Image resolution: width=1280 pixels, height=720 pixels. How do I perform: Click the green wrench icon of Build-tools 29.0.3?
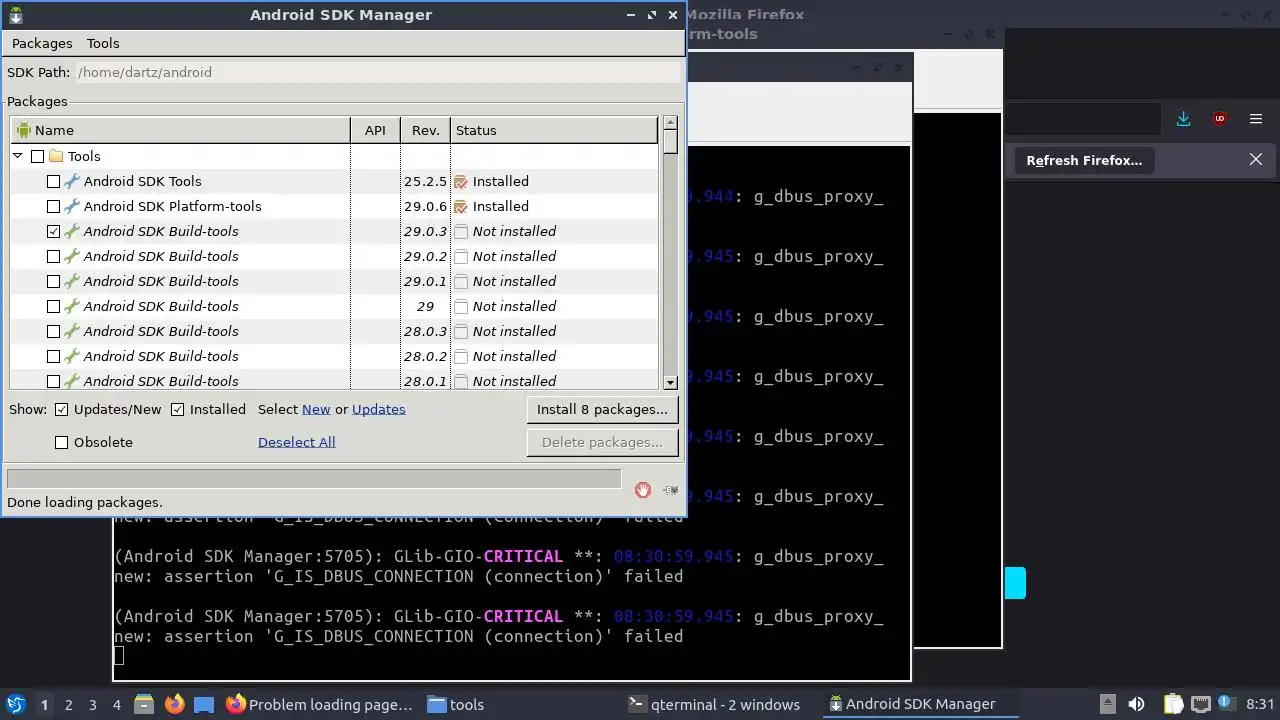72,231
